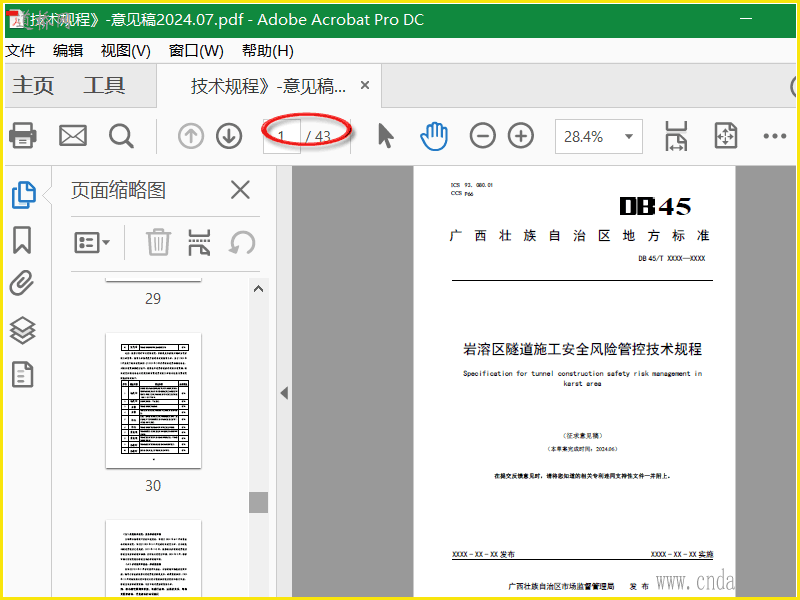Click page label 30
The image size is (800, 600).
point(153,485)
